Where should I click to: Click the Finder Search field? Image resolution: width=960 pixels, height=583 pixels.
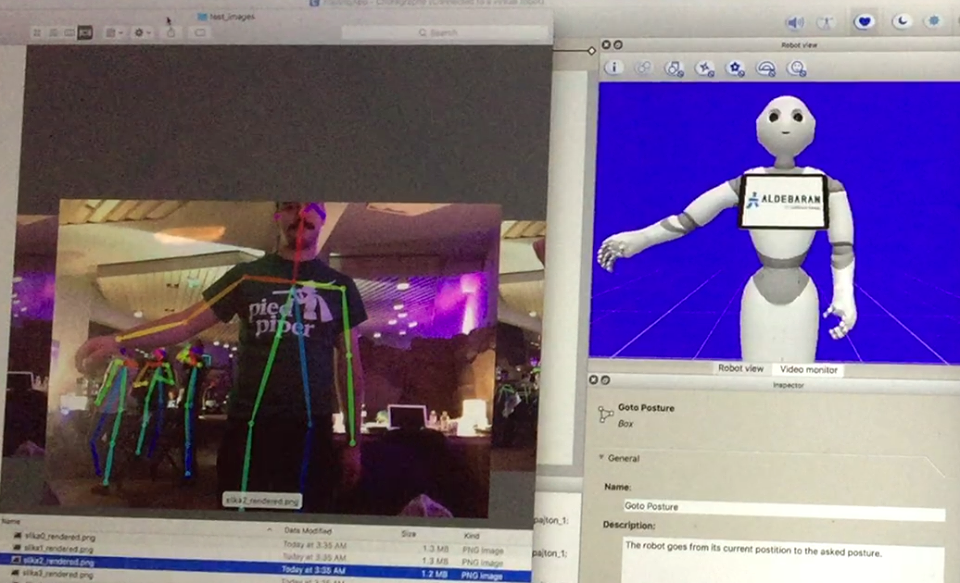coord(444,32)
